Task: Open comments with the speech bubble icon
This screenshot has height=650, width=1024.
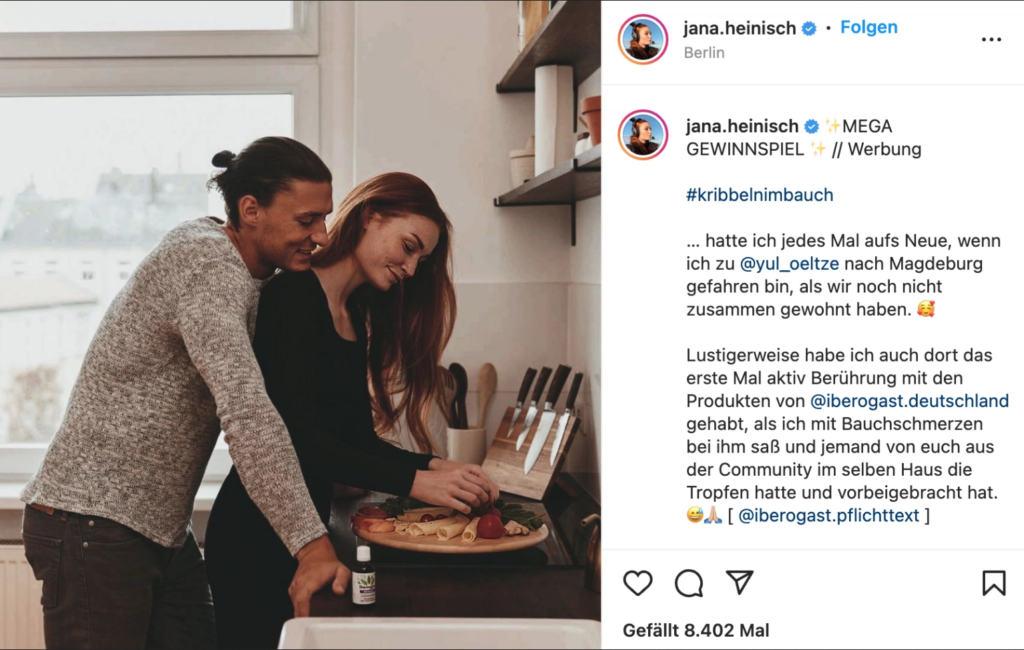Action: pyautogui.click(x=688, y=583)
